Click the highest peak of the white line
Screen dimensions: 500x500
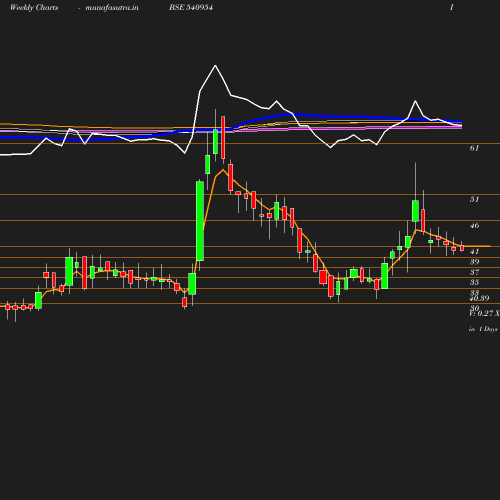point(215,66)
